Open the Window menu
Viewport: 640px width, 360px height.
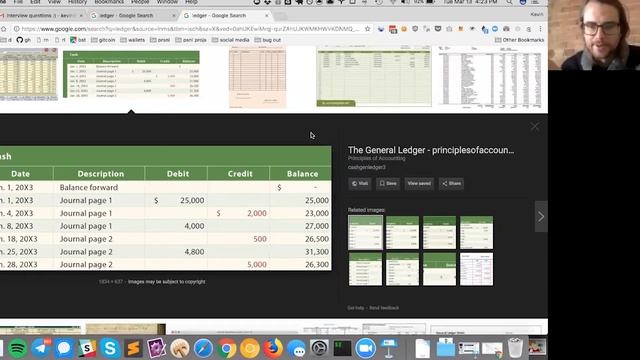(x=167, y=2)
